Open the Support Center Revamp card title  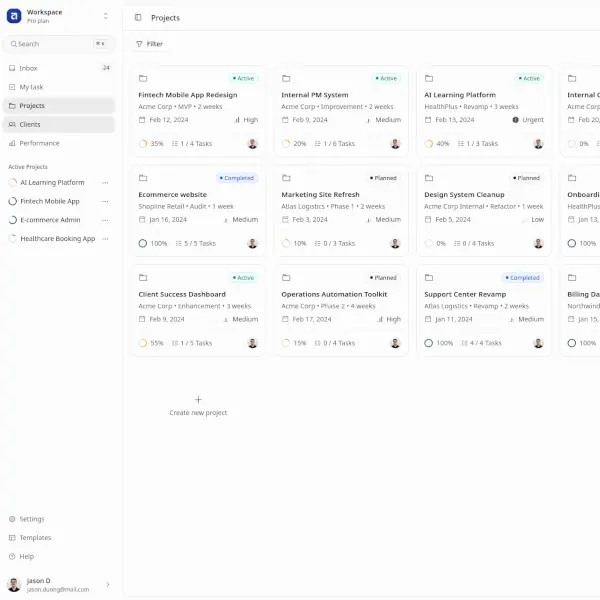tap(465, 294)
